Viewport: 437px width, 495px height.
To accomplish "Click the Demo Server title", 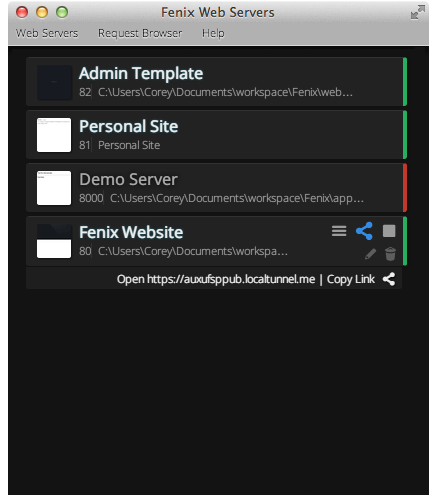I will point(128,180).
